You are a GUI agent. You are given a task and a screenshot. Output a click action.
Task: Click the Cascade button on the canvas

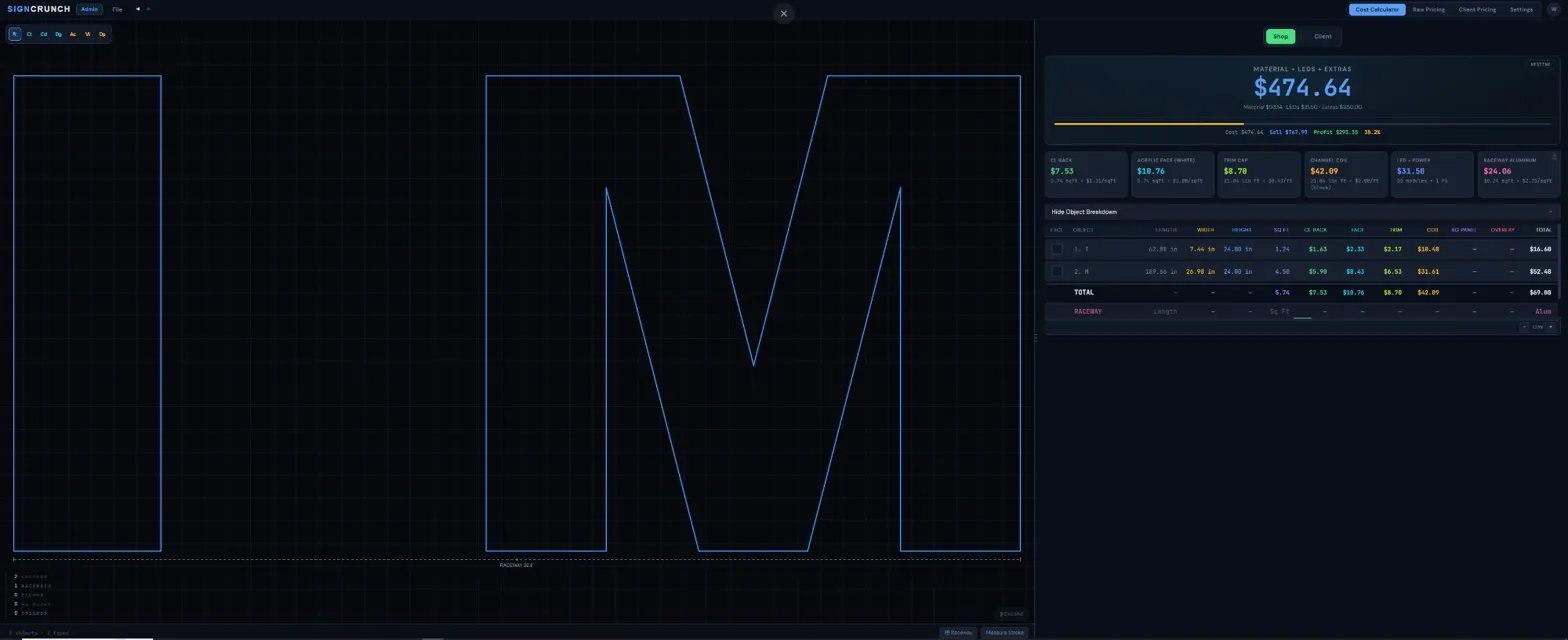pos(1011,614)
